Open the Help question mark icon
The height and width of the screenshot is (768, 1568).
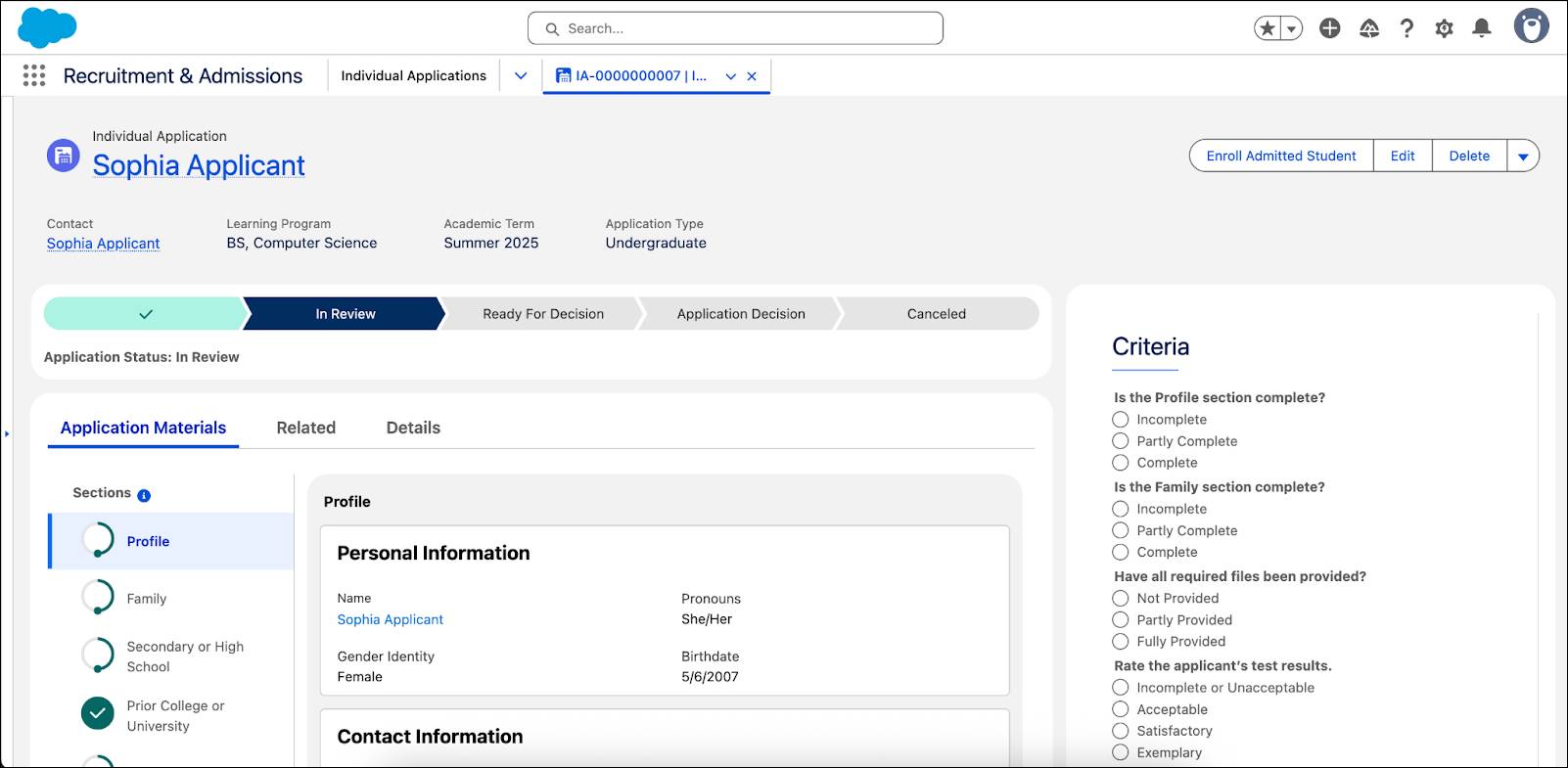click(x=1407, y=28)
